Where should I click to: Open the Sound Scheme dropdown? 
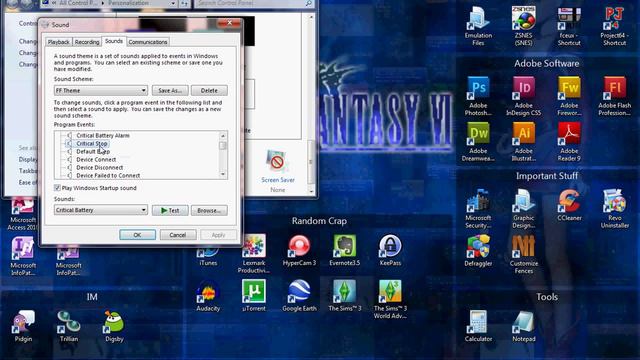[100, 90]
